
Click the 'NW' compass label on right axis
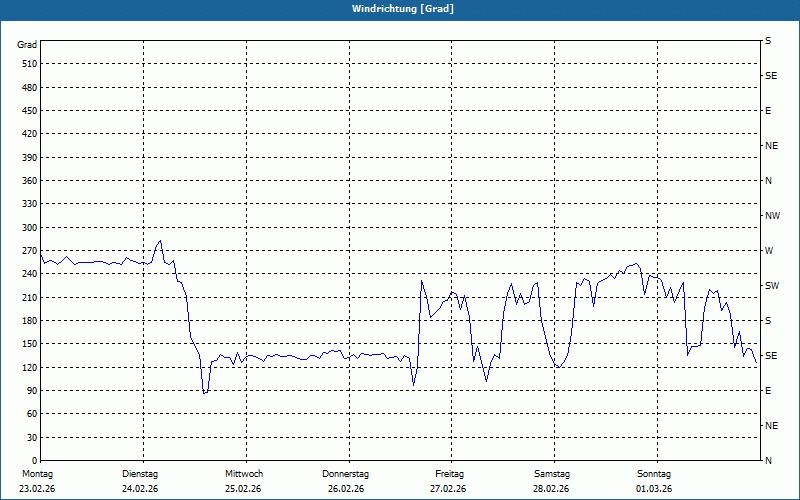[x=772, y=216]
